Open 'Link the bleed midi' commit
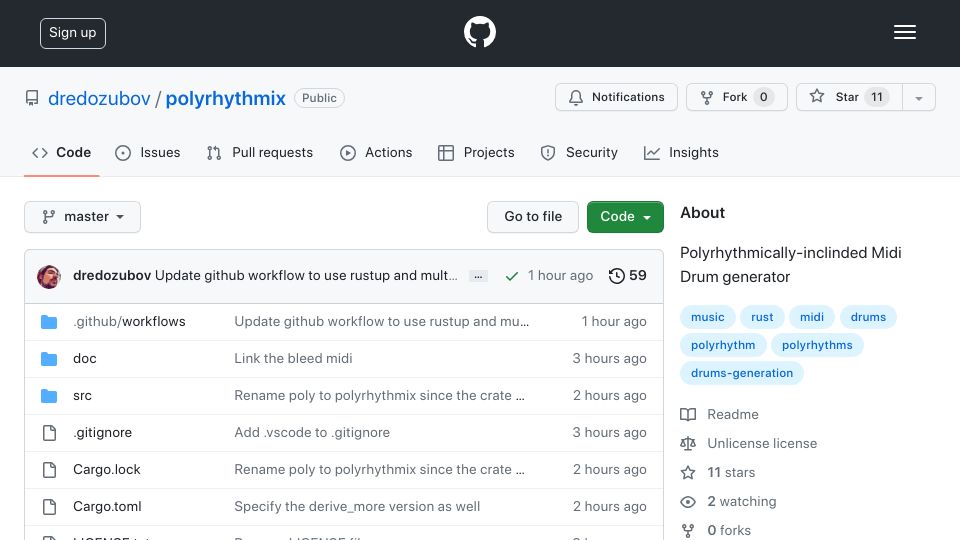Viewport: 960px width, 540px height. click(x=293, y=358)
